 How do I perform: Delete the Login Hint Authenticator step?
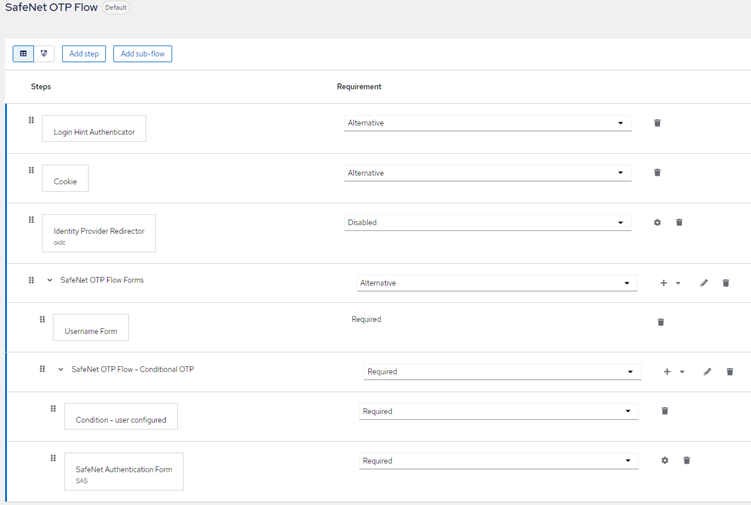657,123
